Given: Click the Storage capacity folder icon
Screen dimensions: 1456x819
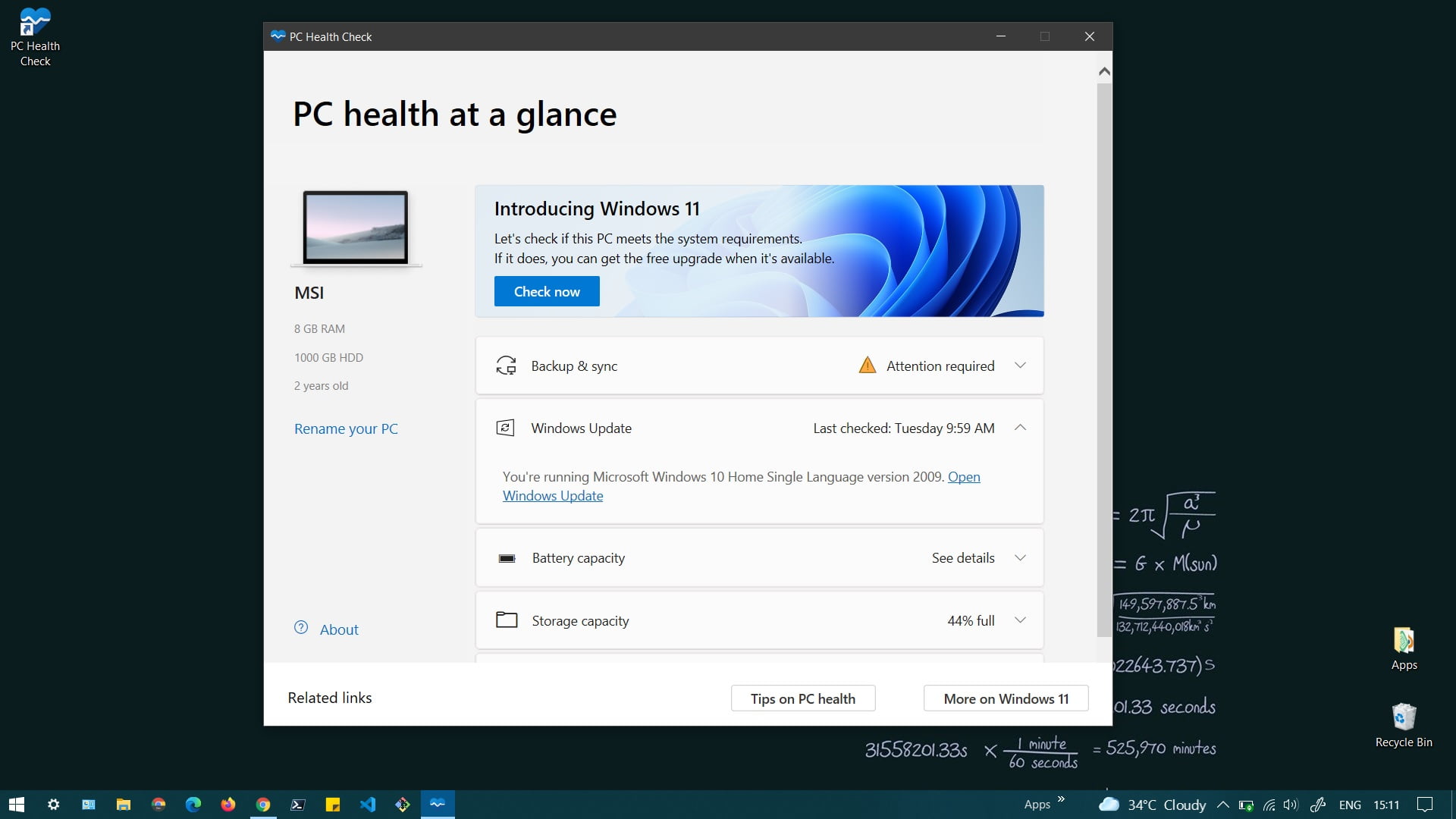Looking at the screenshot, I should click(507, 620).
